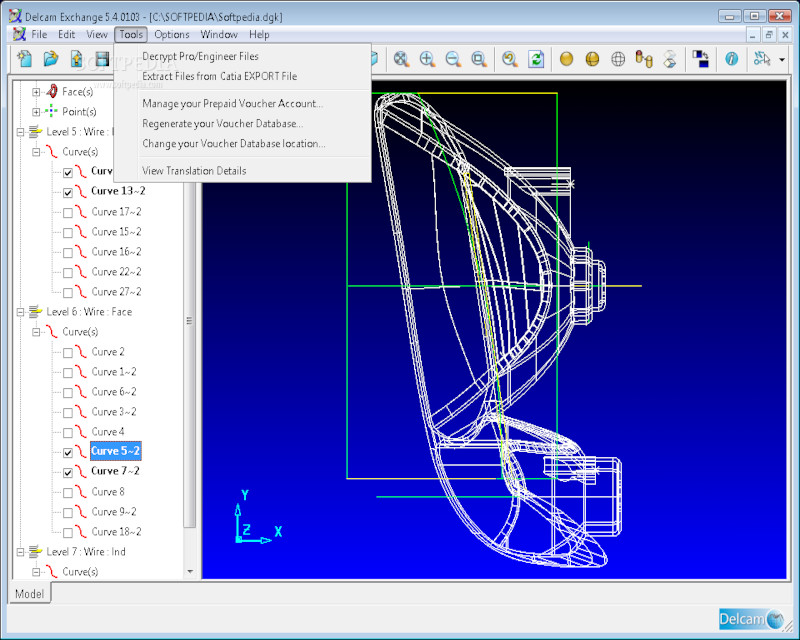Image resolution: width=800 pixels, height=640 pixels.
Task: Uncheck the Curve 5~2 checkbox
Action: pyautogui.click(x=68, y=452)
